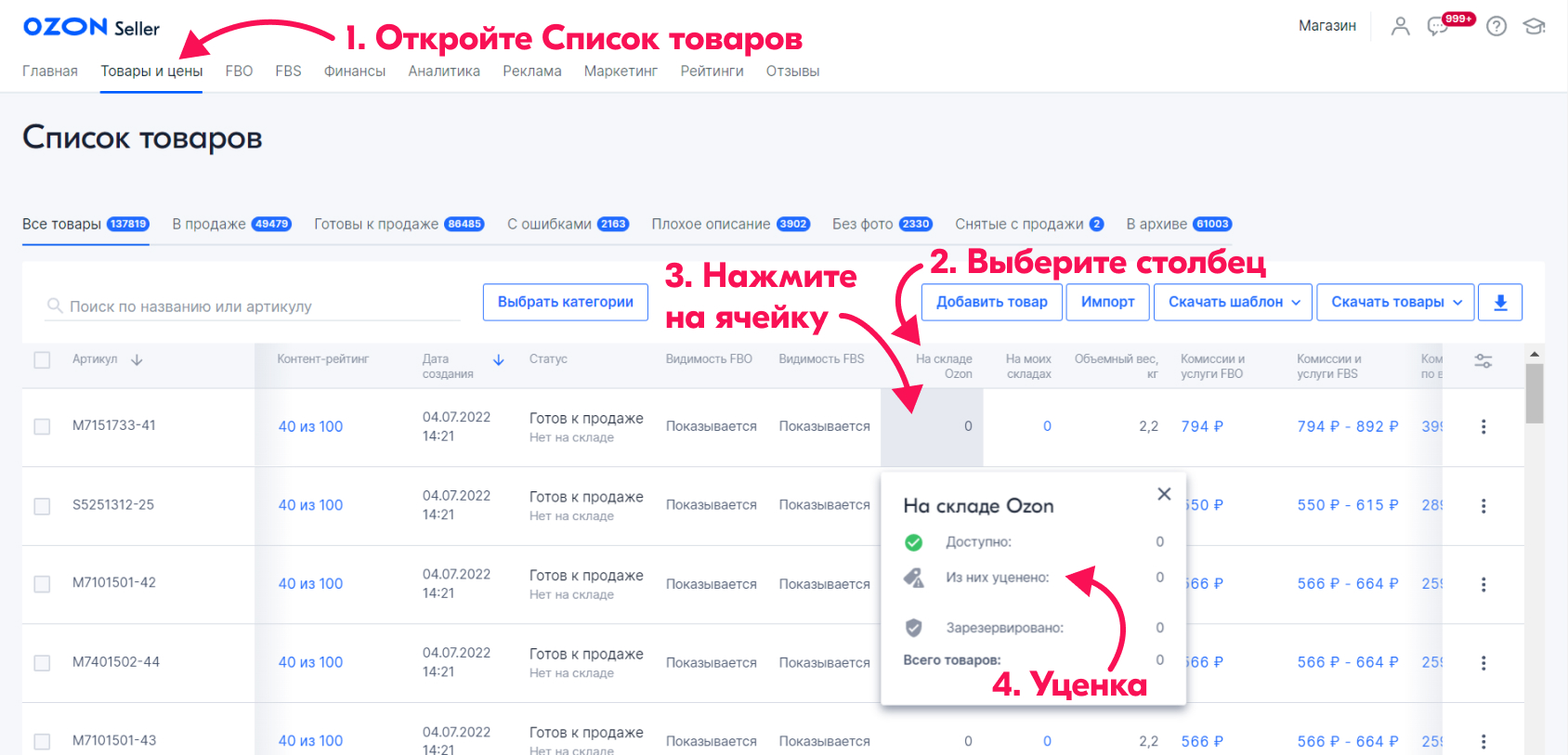Open the Выбрать категории selector
This screenshot has height=755, width=1568.
[565, 303]
